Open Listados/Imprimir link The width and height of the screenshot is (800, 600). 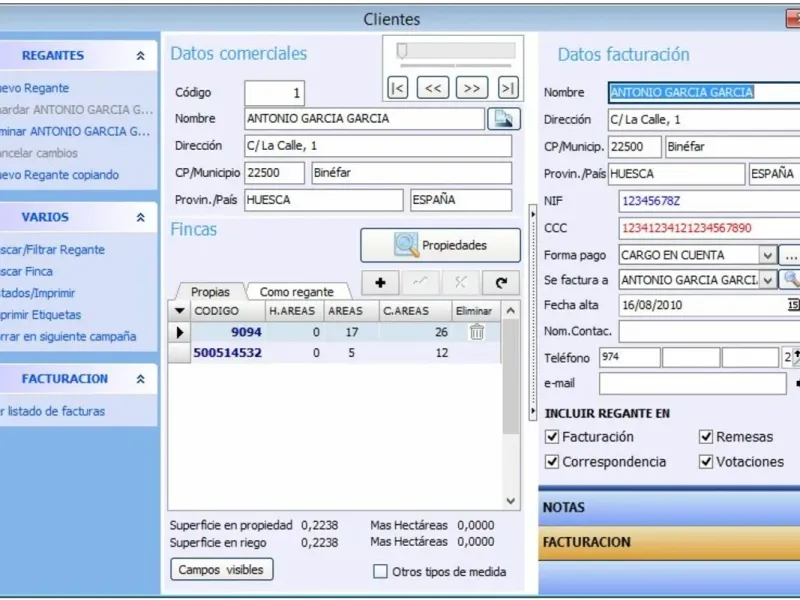coord(37,293)
